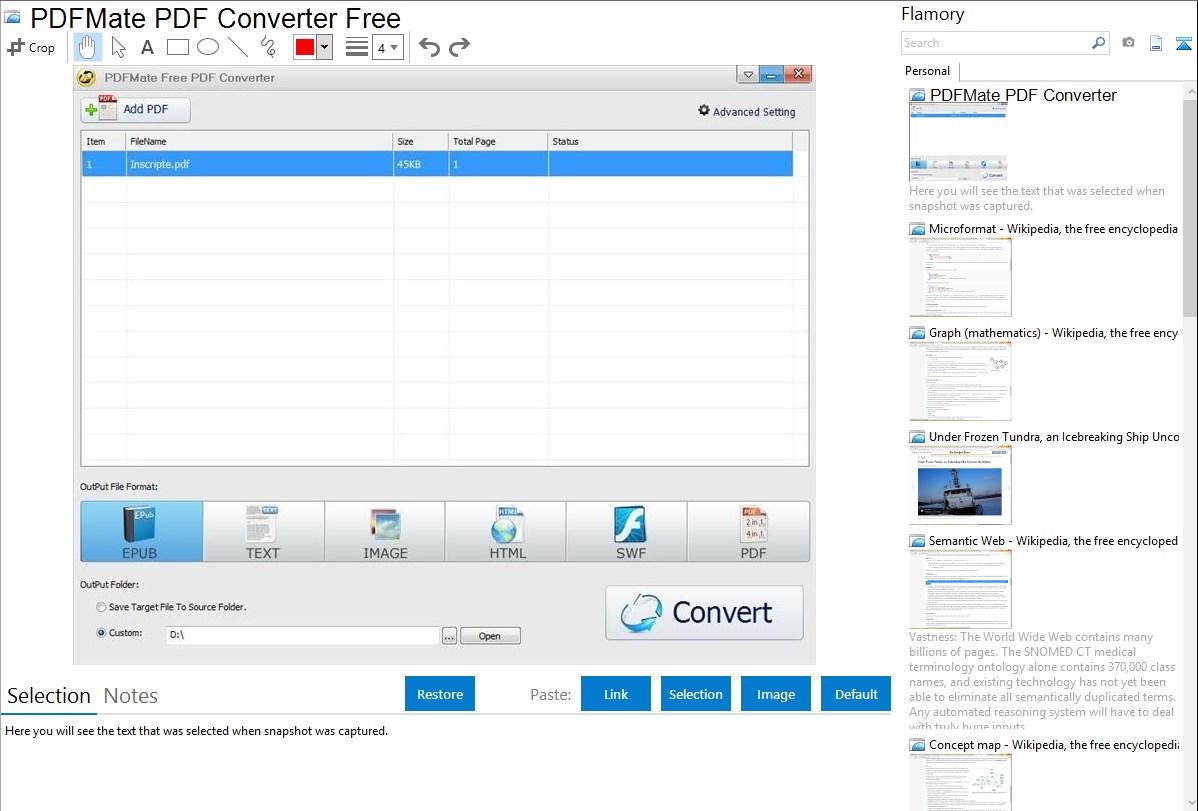Paste as Selection
1198x811 pixels.
[695, 694]
